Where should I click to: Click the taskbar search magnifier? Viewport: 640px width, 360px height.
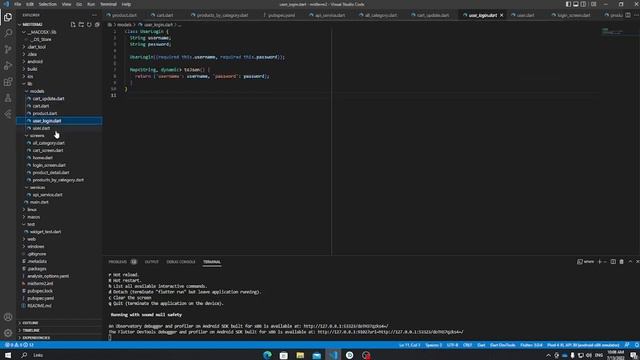coord(24,355)
